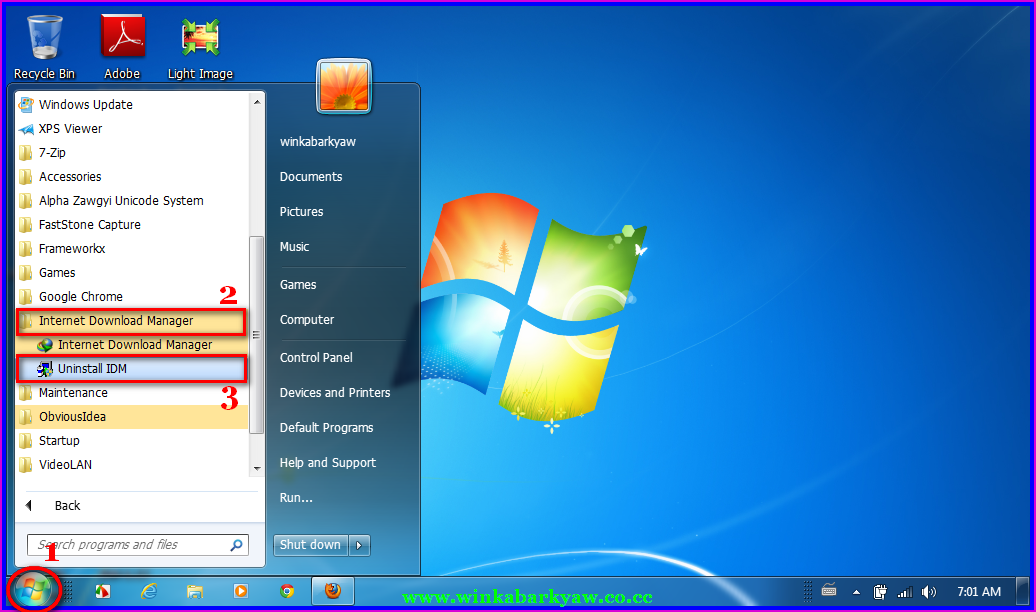Open Devices and Printers
Viewport: 1036px width, 612px height.
[x=335, y=393]
